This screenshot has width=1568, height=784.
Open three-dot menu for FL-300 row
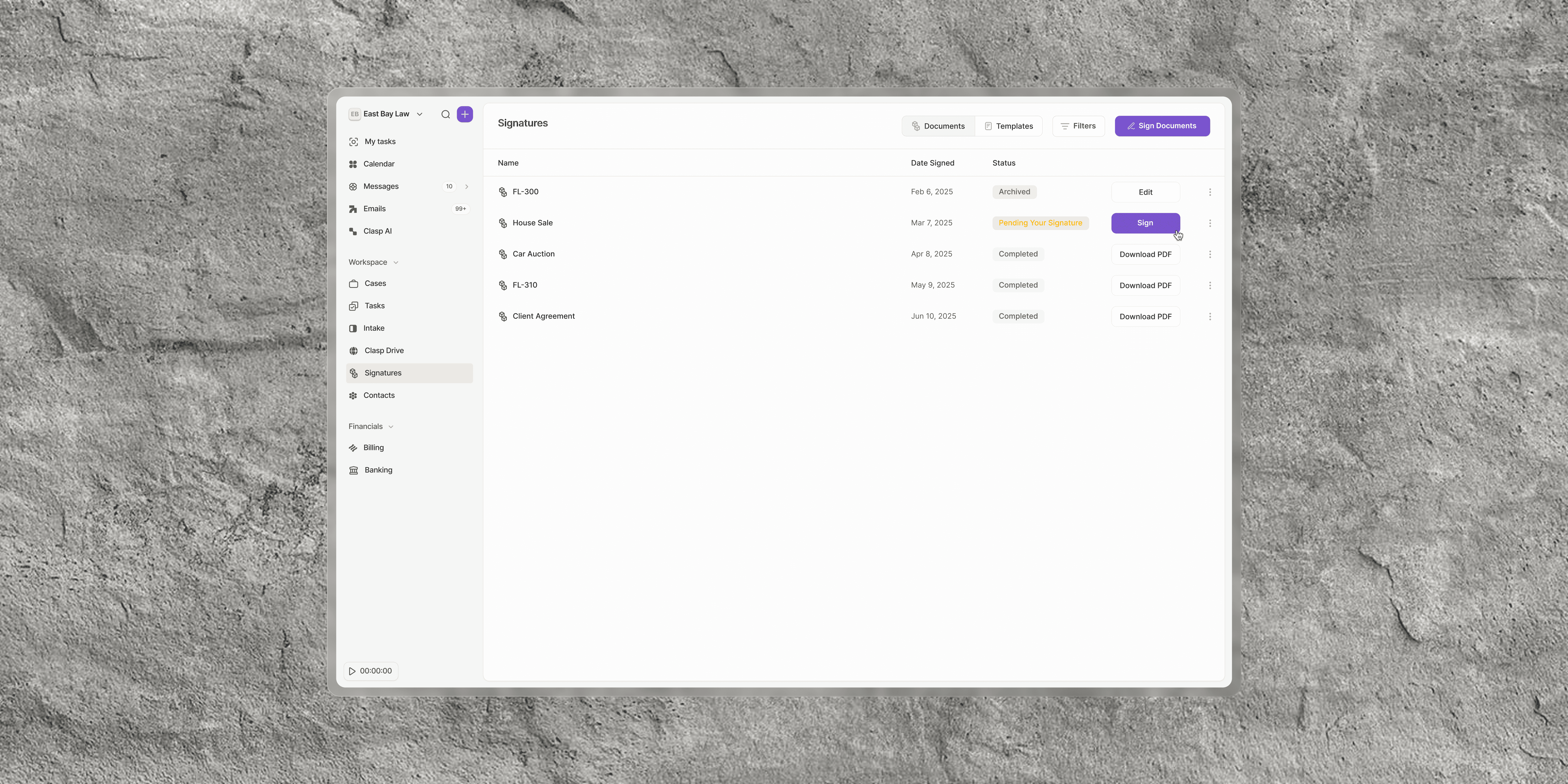[x=1210, y=192]
